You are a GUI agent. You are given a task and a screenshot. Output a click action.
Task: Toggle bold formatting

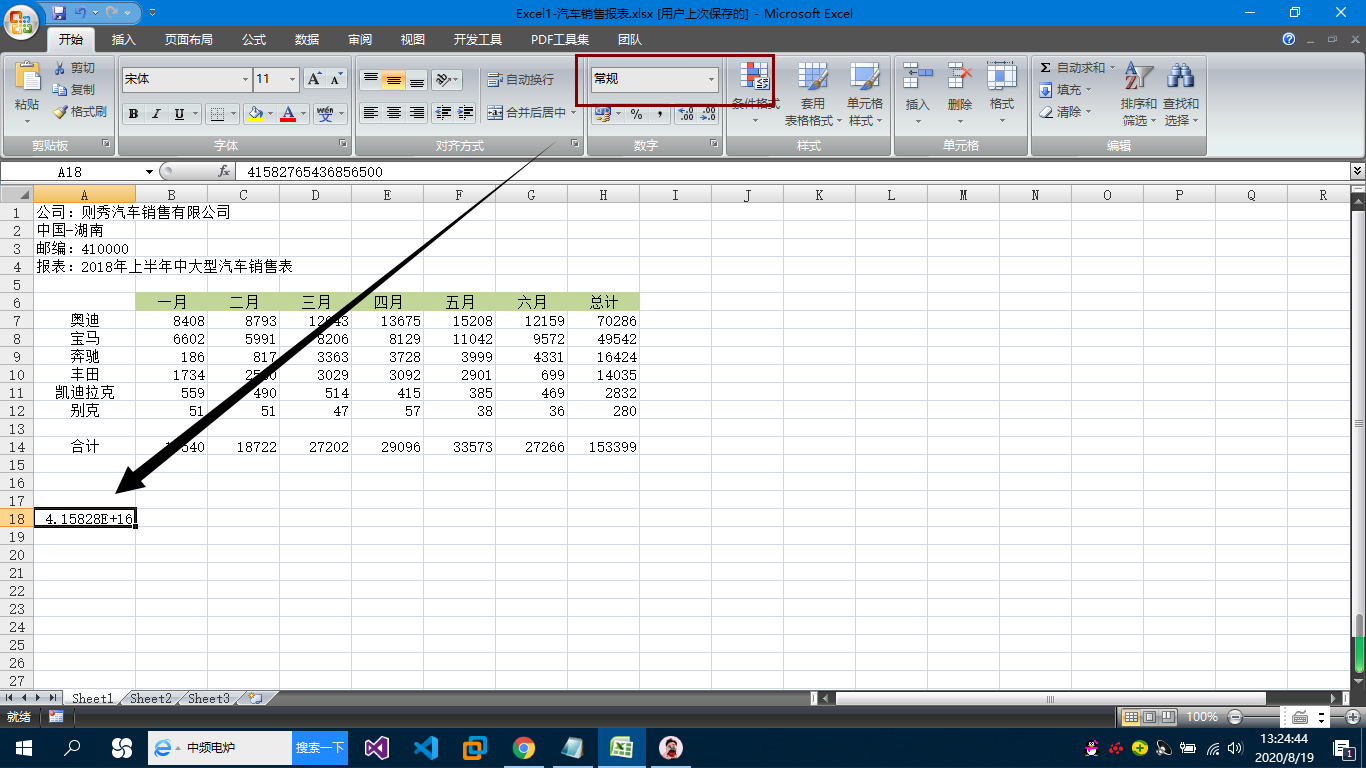tap(133, 114)
